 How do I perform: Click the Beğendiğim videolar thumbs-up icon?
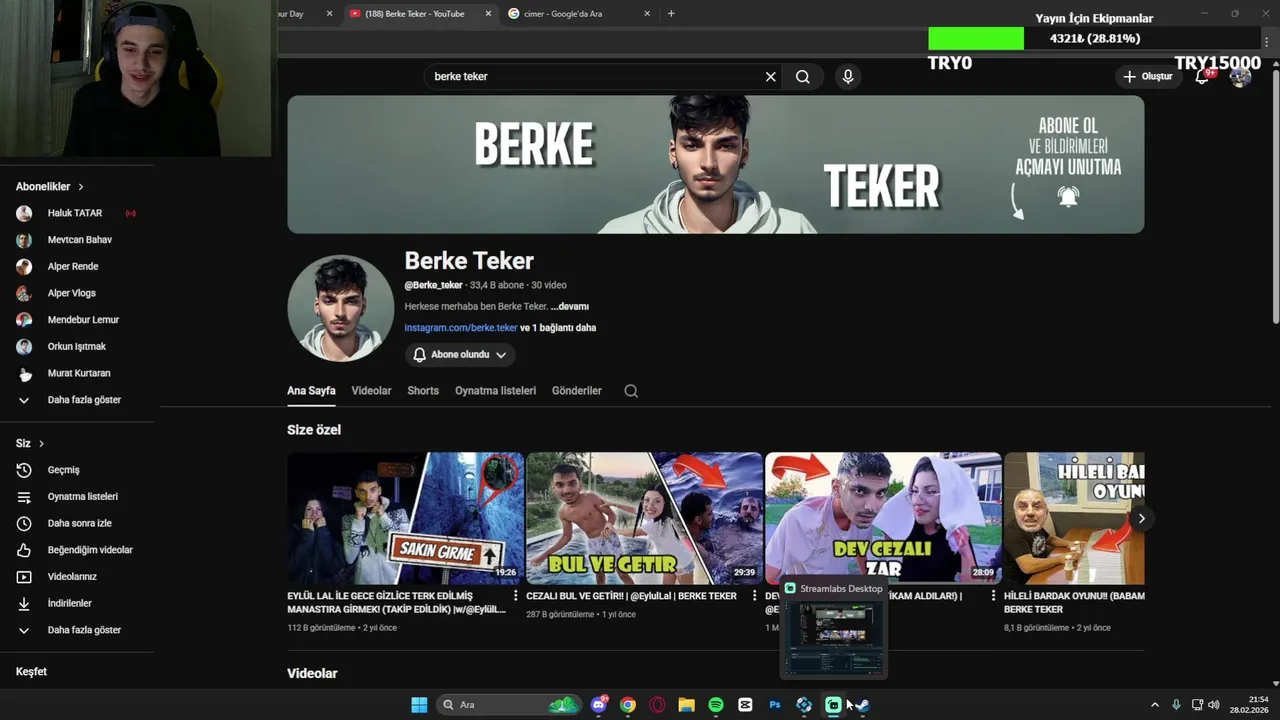(x=24, y=550)
